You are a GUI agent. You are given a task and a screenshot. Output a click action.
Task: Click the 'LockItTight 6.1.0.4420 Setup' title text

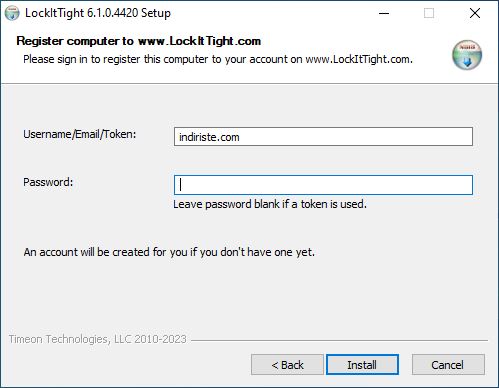click(x=98, y=13)
